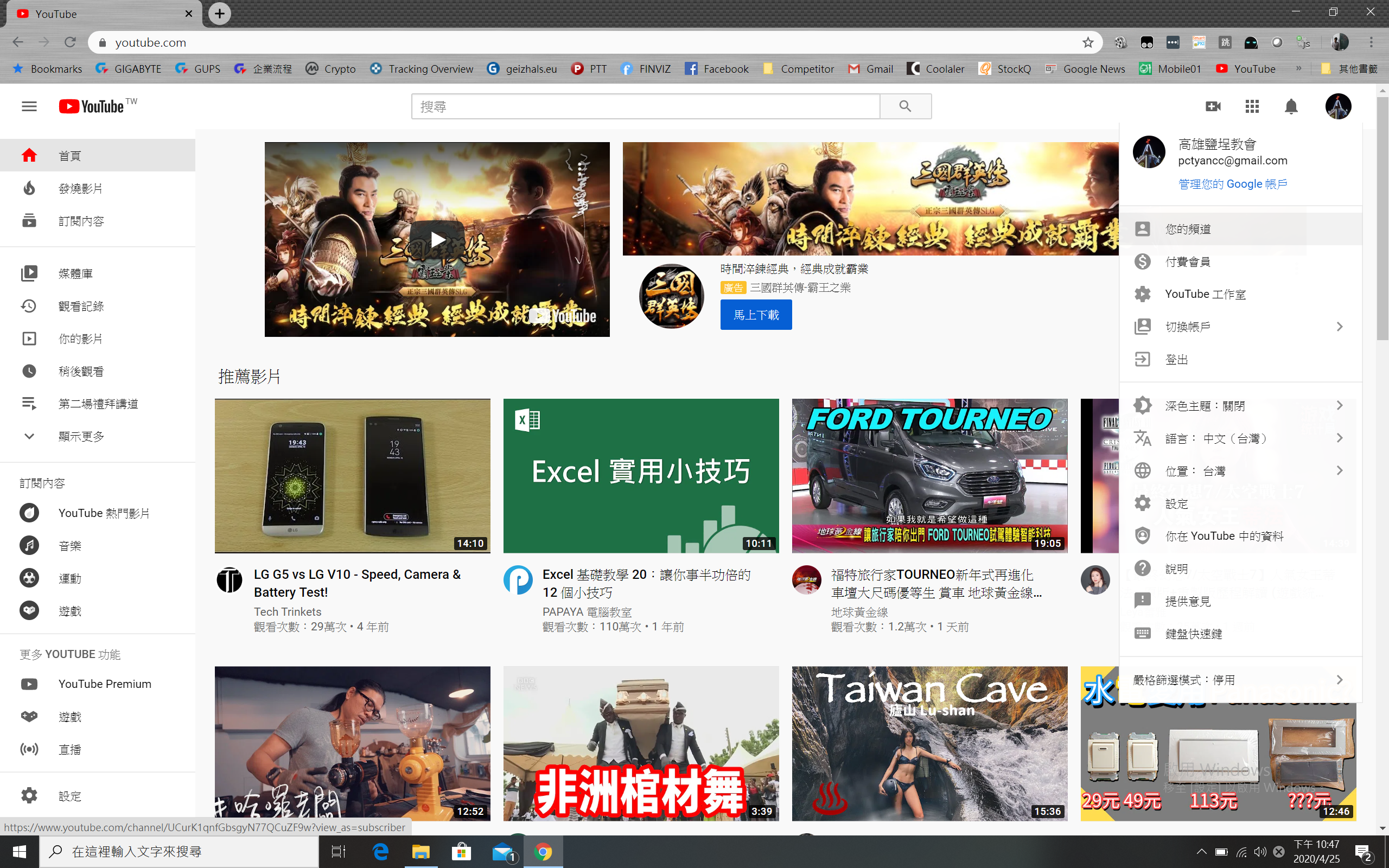The height and width of the screenshot is (868, 1389).
Task: Expand the 切換帳戶 switch account submenu
Action: (1240, 327)
